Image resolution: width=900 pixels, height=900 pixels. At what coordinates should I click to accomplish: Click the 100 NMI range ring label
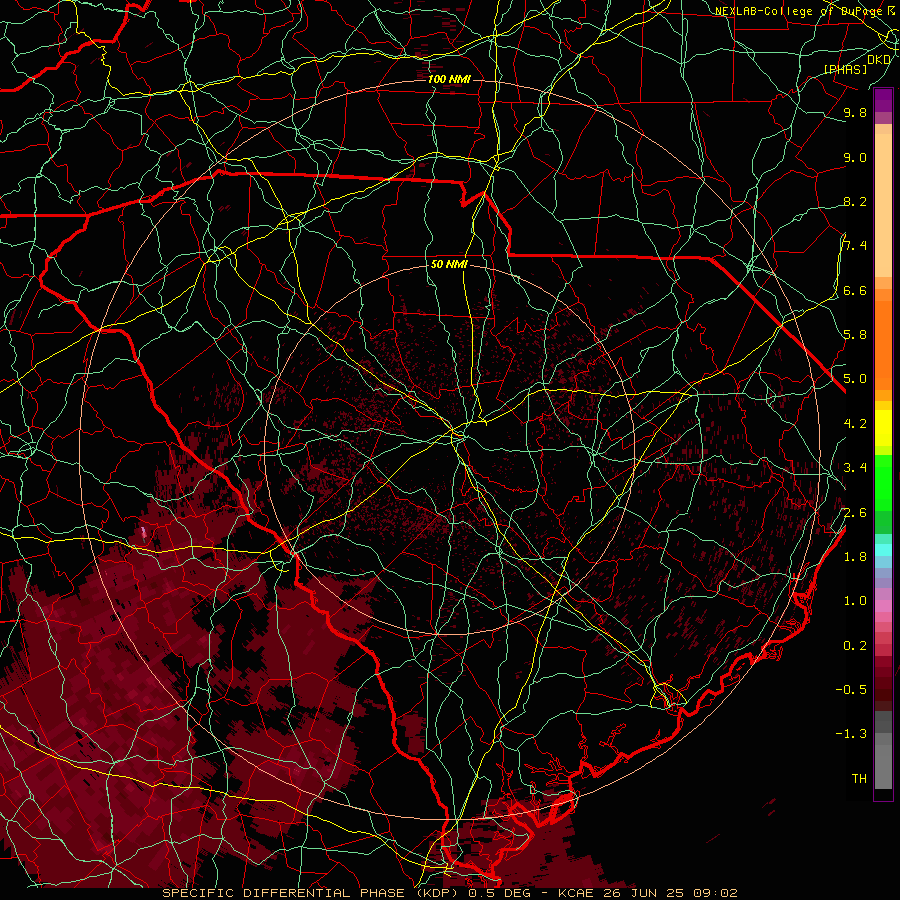click(x=449, y=79)
